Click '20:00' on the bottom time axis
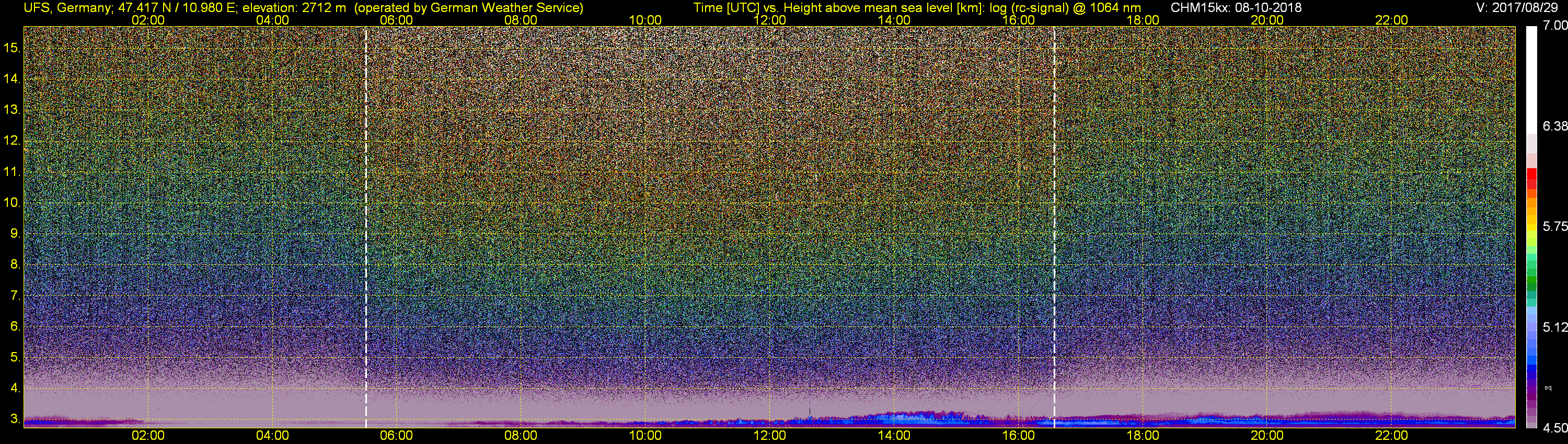 (1267, 436)
